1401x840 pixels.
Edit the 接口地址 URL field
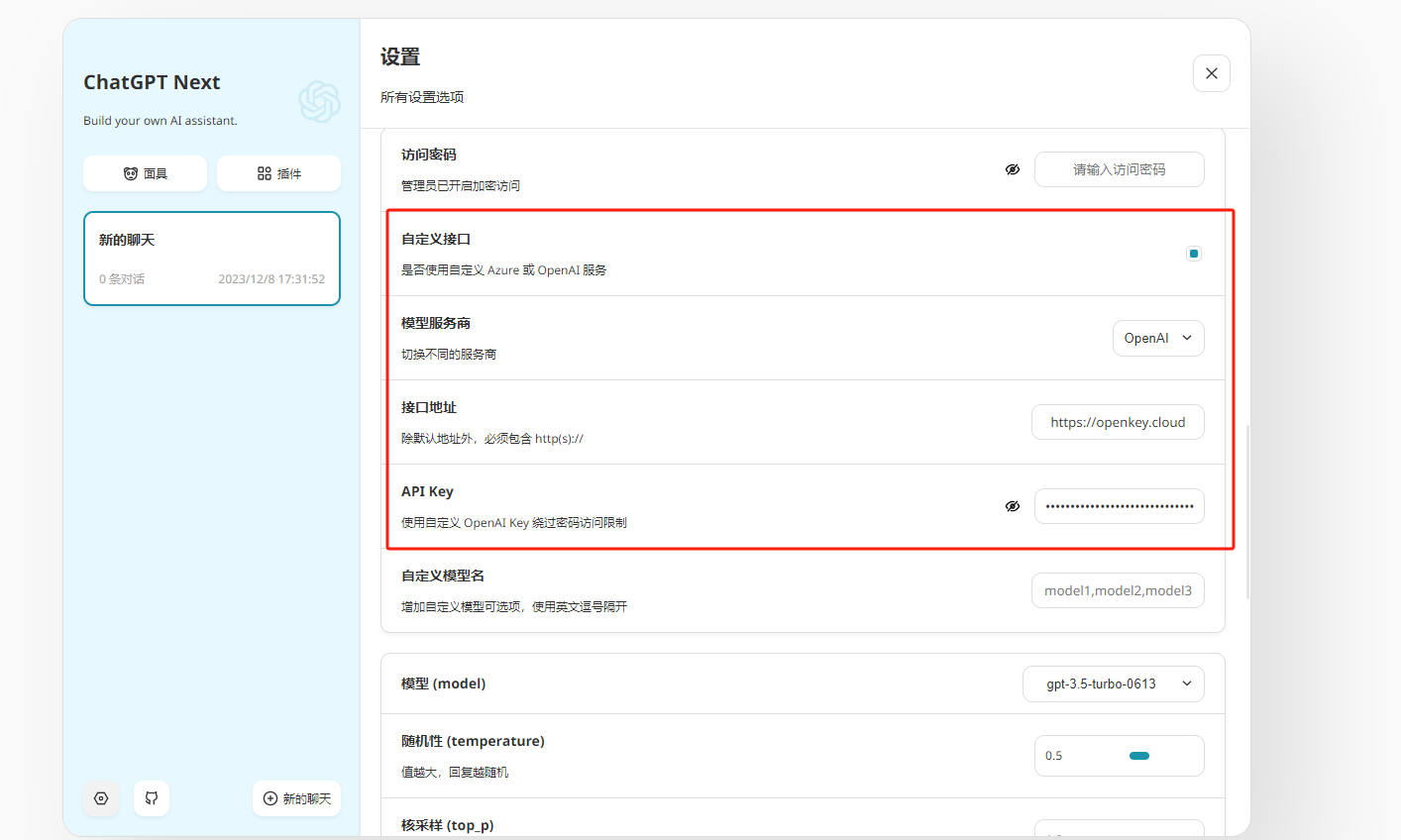(1118, 422)
